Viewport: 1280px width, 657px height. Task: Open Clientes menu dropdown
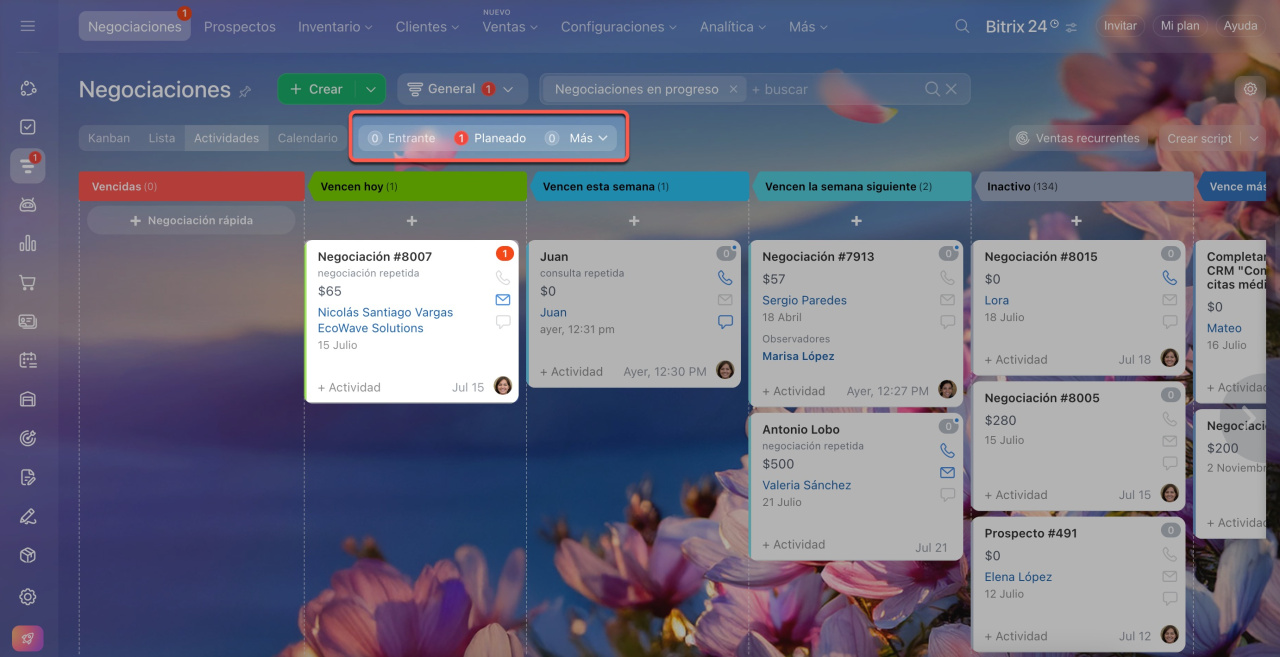point(426,27)
